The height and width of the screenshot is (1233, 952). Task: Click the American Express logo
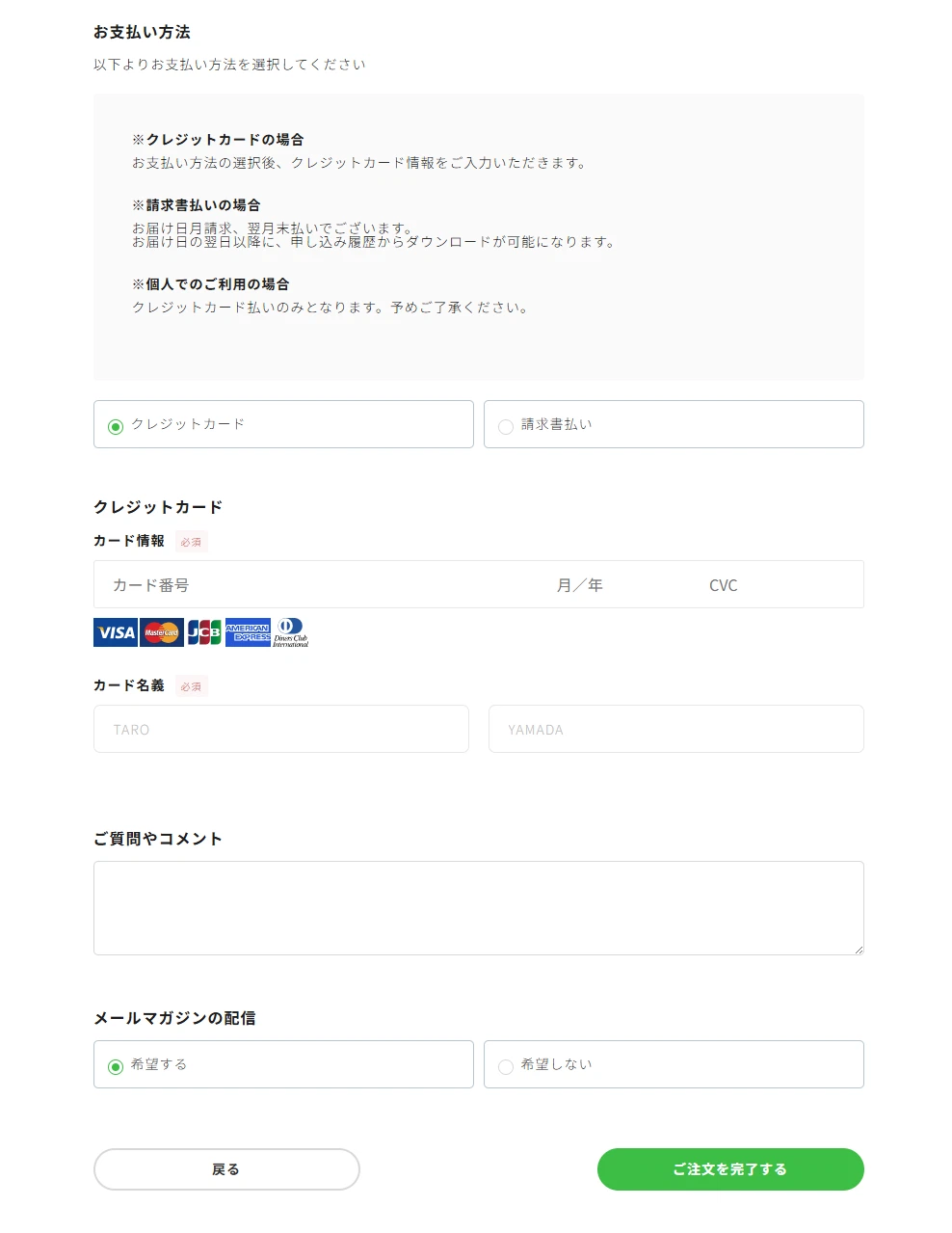point(248,632)
